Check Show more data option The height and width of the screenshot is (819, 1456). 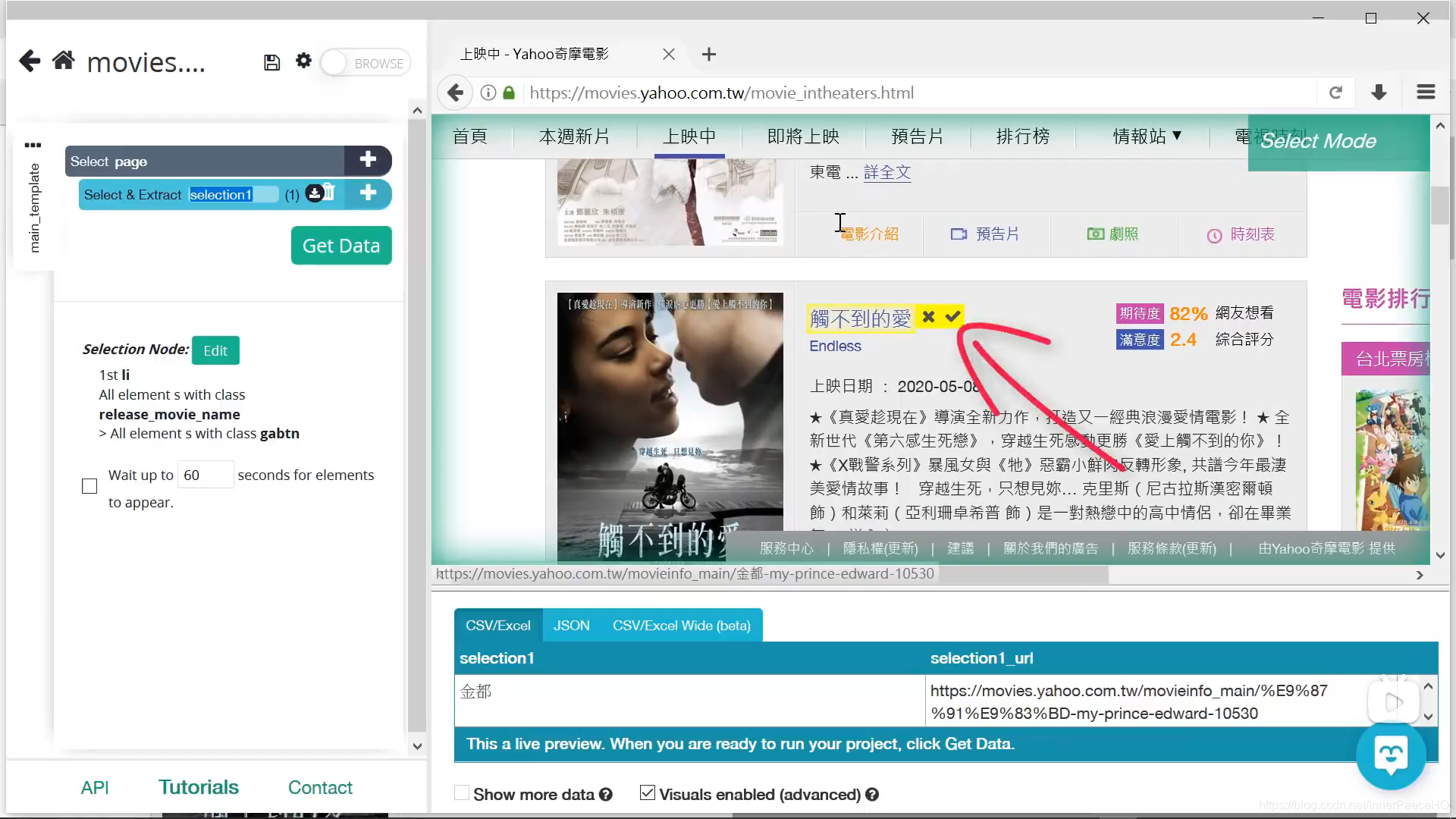coord(461,793)
